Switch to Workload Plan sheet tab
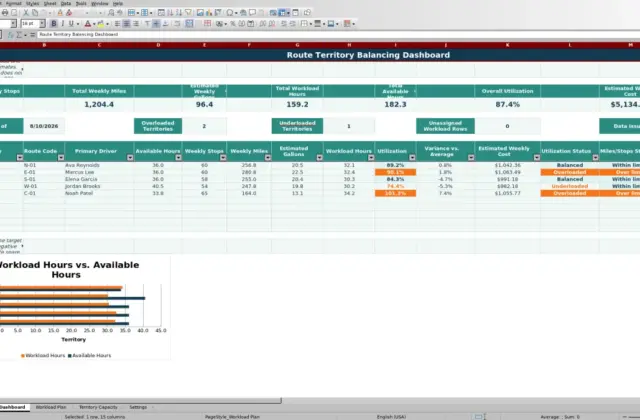 pyautogui.click(x=51, y=407)
